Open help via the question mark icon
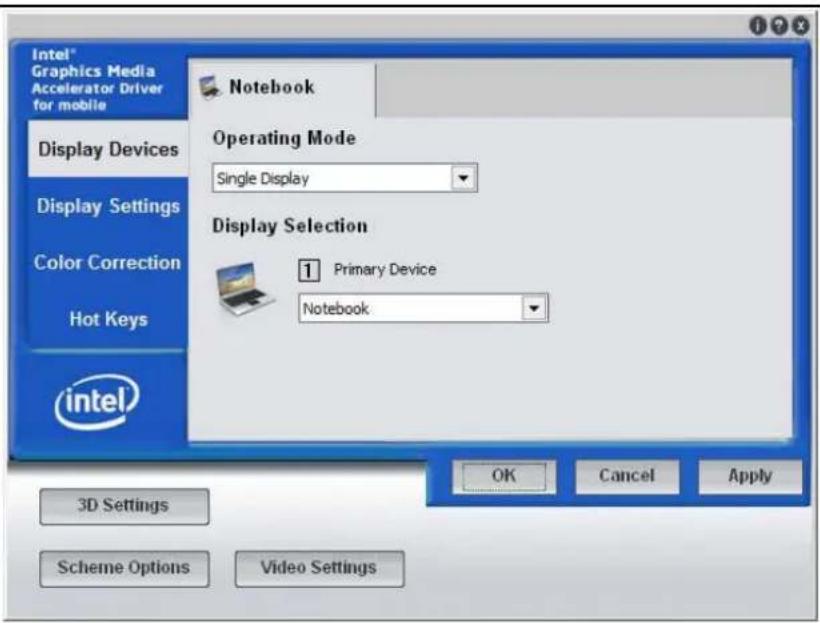This screenshot has width=820, height=623. 779,25
